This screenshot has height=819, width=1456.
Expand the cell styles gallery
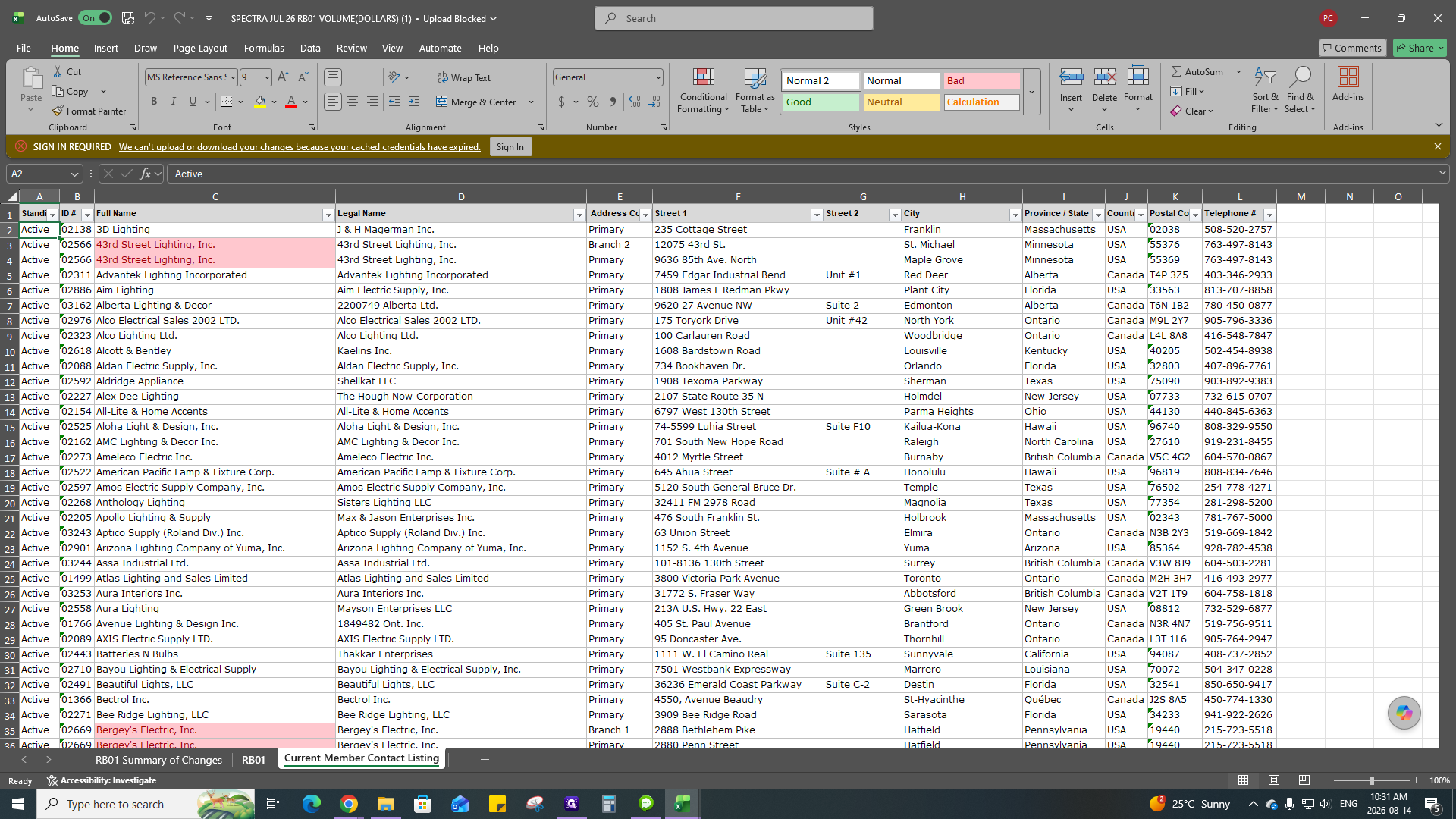(x=1031, y=92)
